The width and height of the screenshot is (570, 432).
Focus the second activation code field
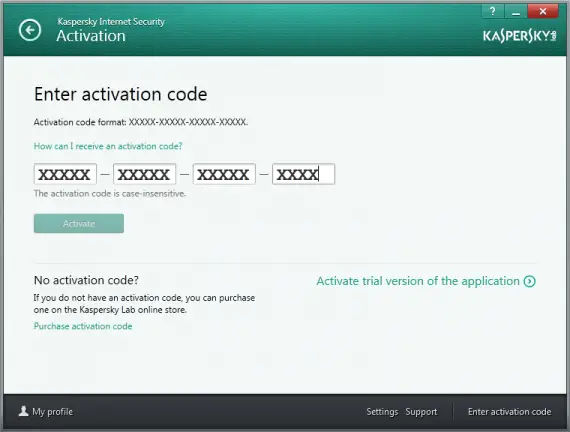coord(145,174)
